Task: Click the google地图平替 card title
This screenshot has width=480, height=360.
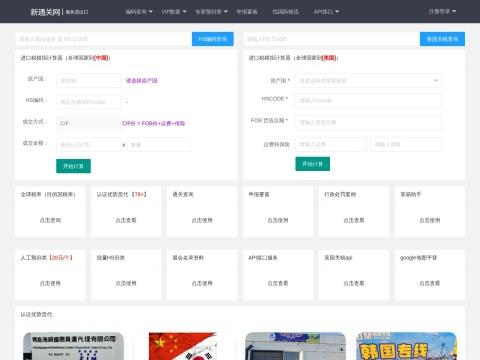Action: [419, 258]
